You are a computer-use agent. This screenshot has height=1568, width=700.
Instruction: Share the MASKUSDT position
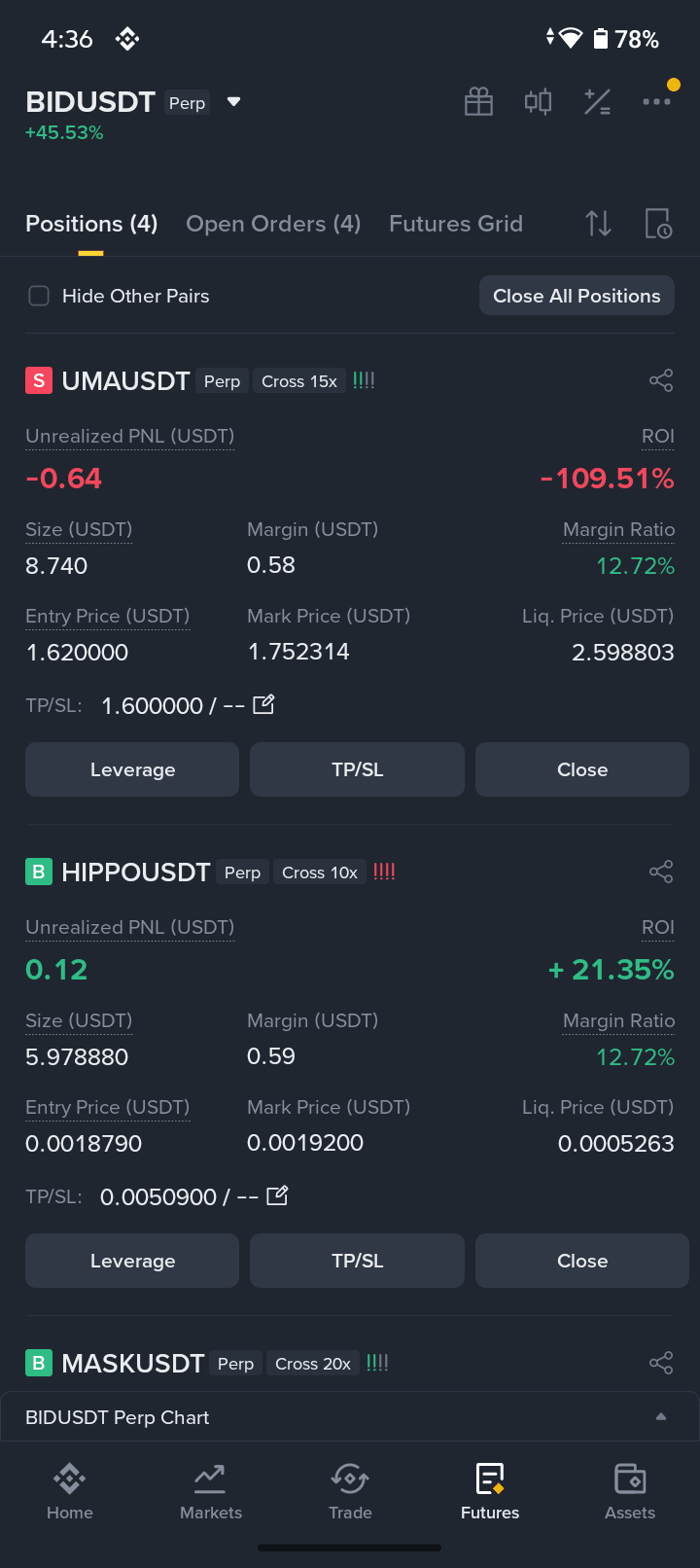click(x=661, y=1363)
